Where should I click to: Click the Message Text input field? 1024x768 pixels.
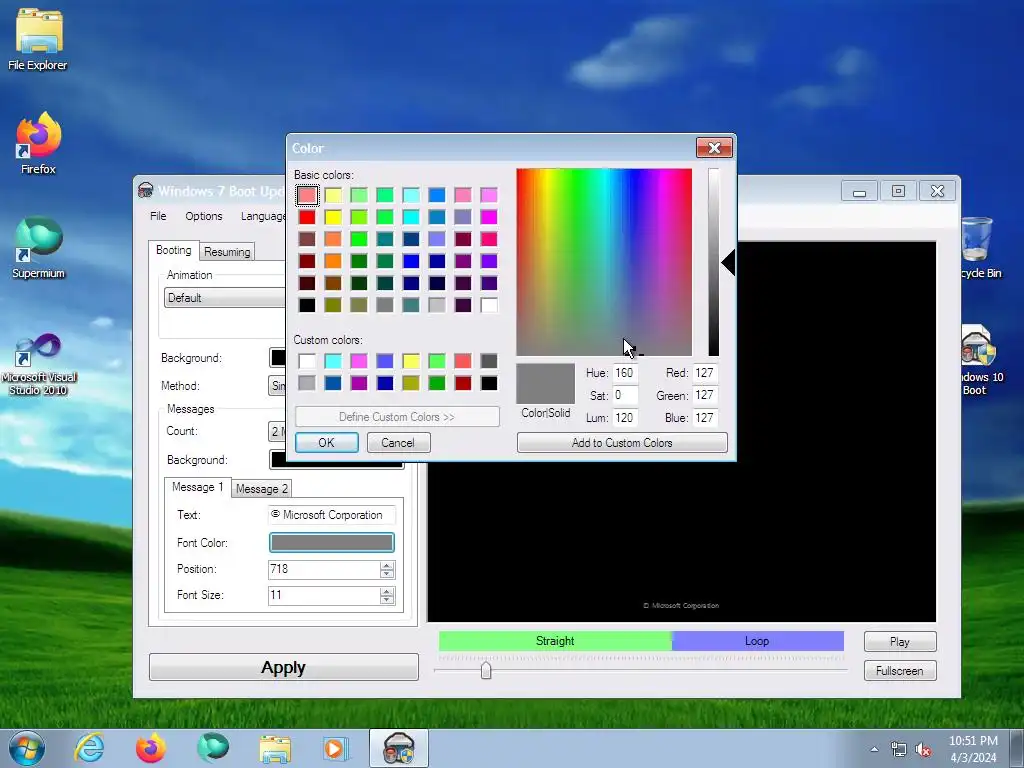pyautogui.click(x=332, y=515)
